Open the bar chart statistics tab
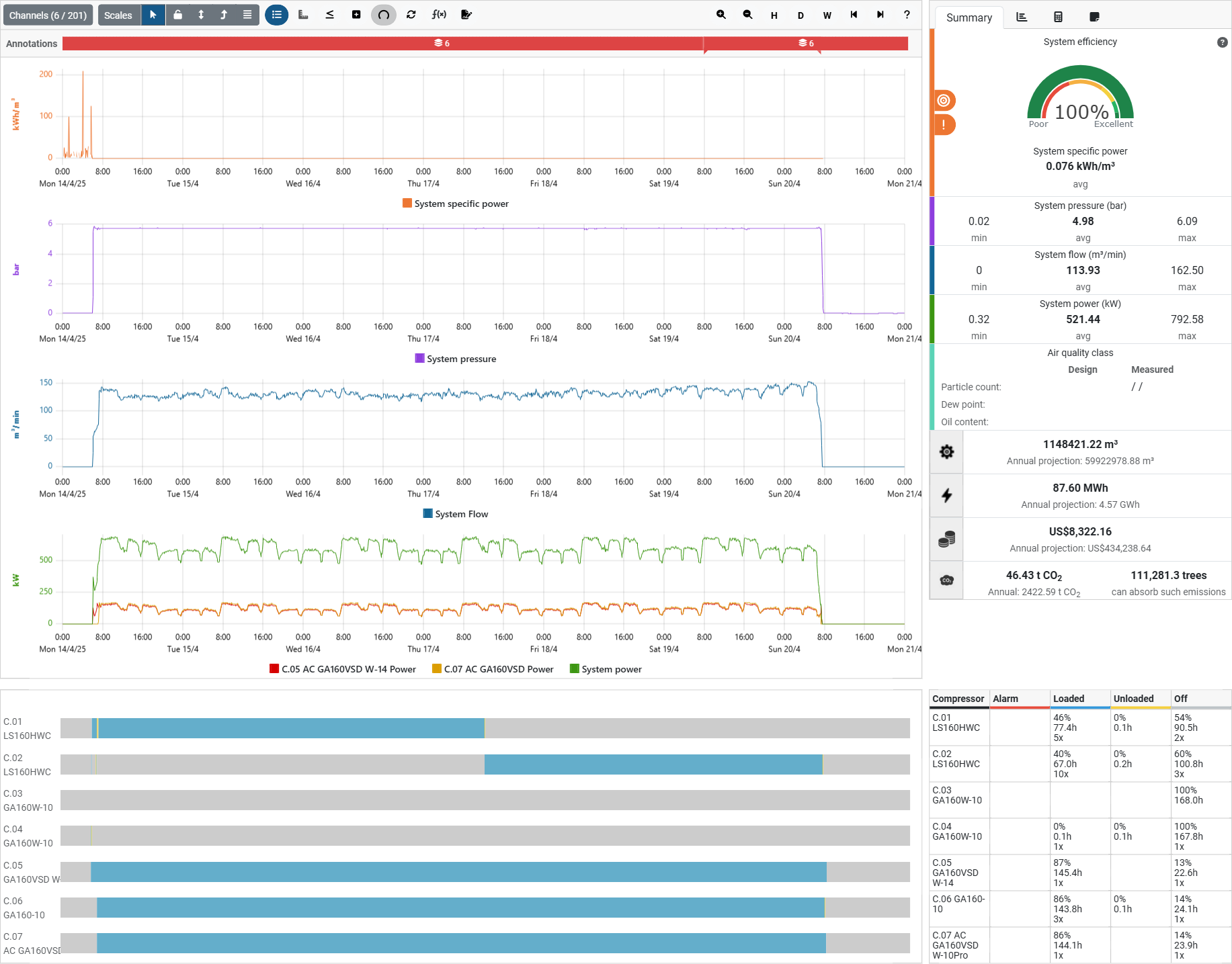The image size is (1232, 964). (x=1022, y=17)
